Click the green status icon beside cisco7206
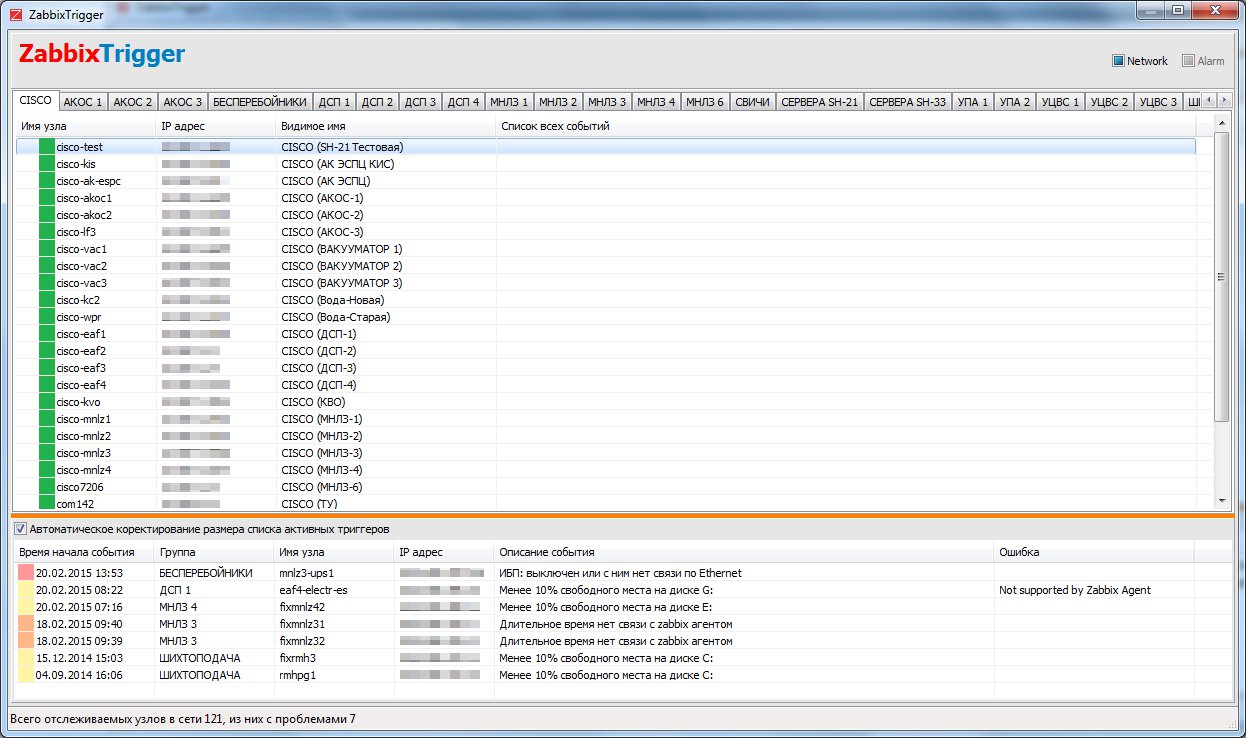 point(46,487)
